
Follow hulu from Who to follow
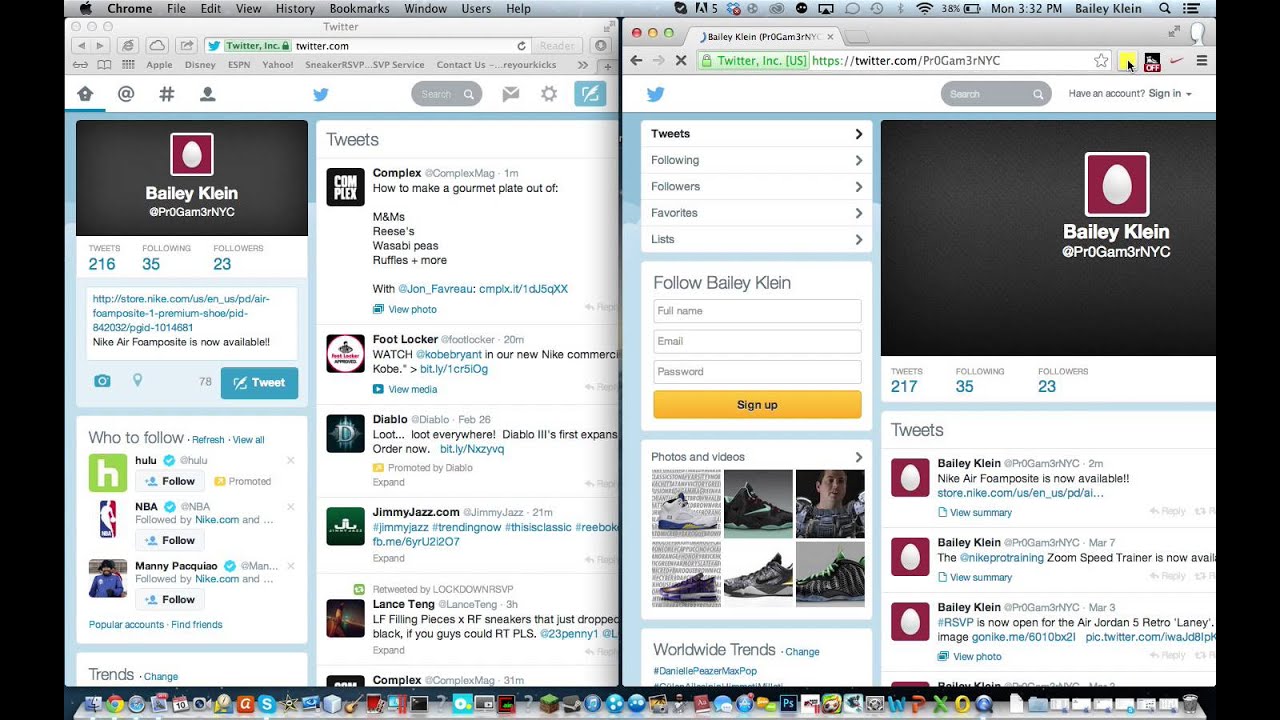point(170,481)
